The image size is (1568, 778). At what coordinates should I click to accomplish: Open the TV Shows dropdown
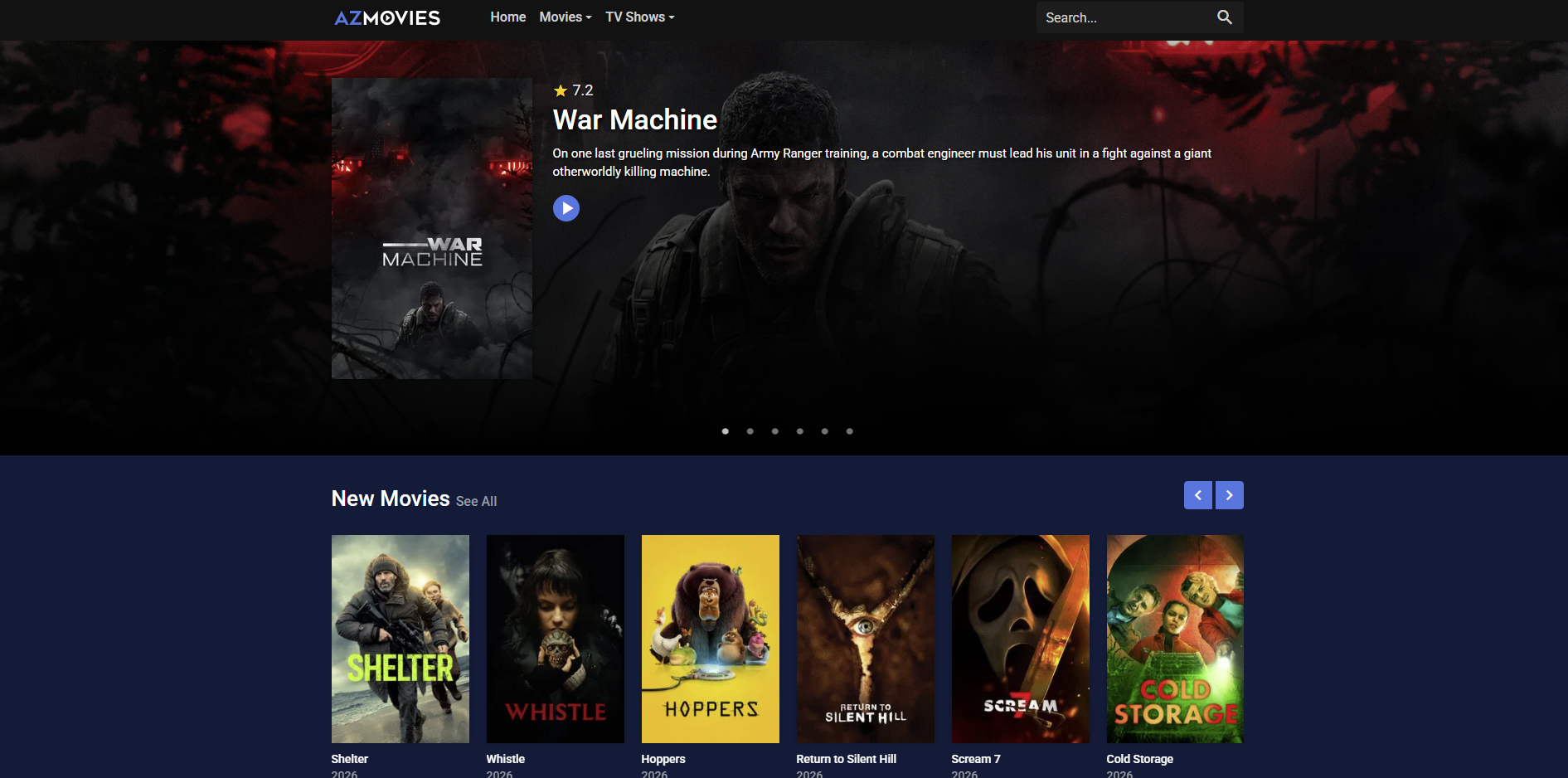tap(639, 17)
